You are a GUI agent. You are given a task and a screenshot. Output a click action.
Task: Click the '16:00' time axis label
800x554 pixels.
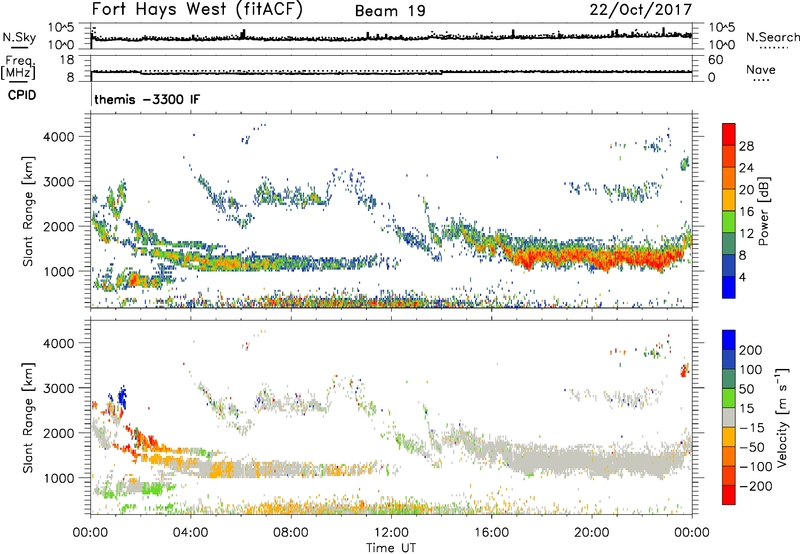click(x=491, y=533)
